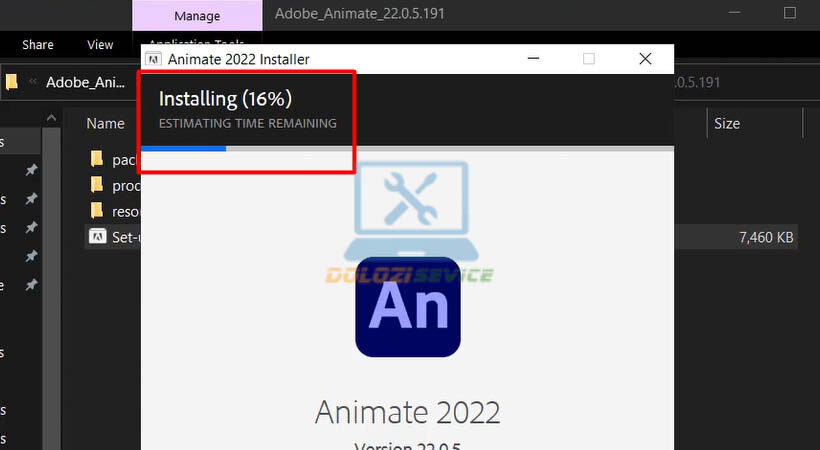820x450 pixels.
Task: Click the last quick access pin icon
Action: coord(32,285)
